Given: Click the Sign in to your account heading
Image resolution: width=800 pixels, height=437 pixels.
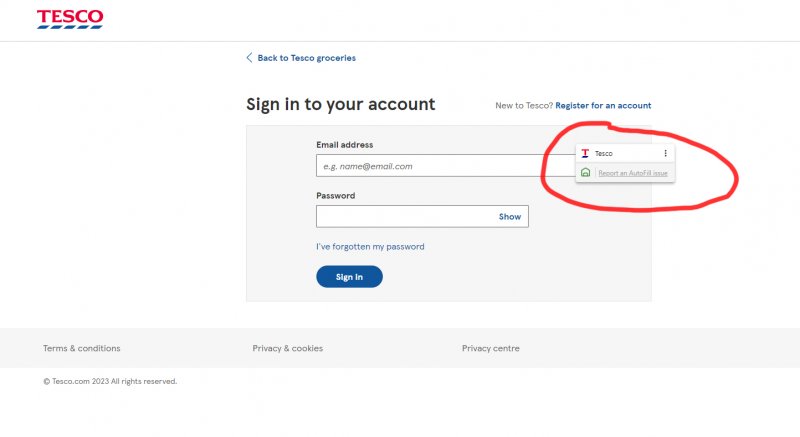Looking at the screenshot, I should click(340, 104).
